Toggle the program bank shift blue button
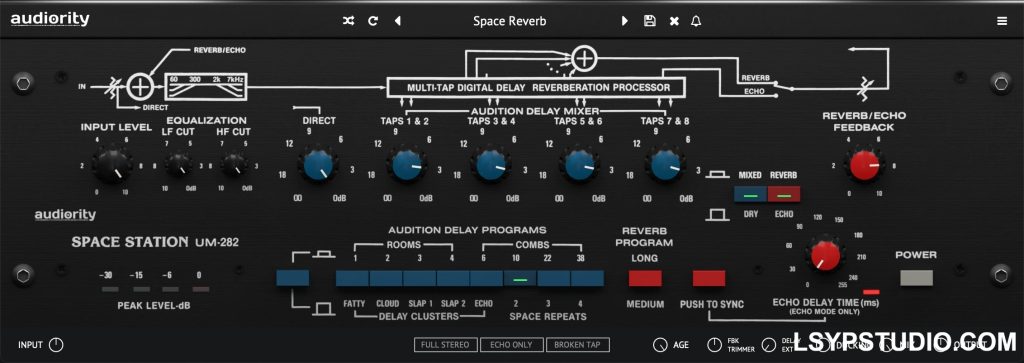This screenshot has width=1024, height=363. tap(293, 278)
